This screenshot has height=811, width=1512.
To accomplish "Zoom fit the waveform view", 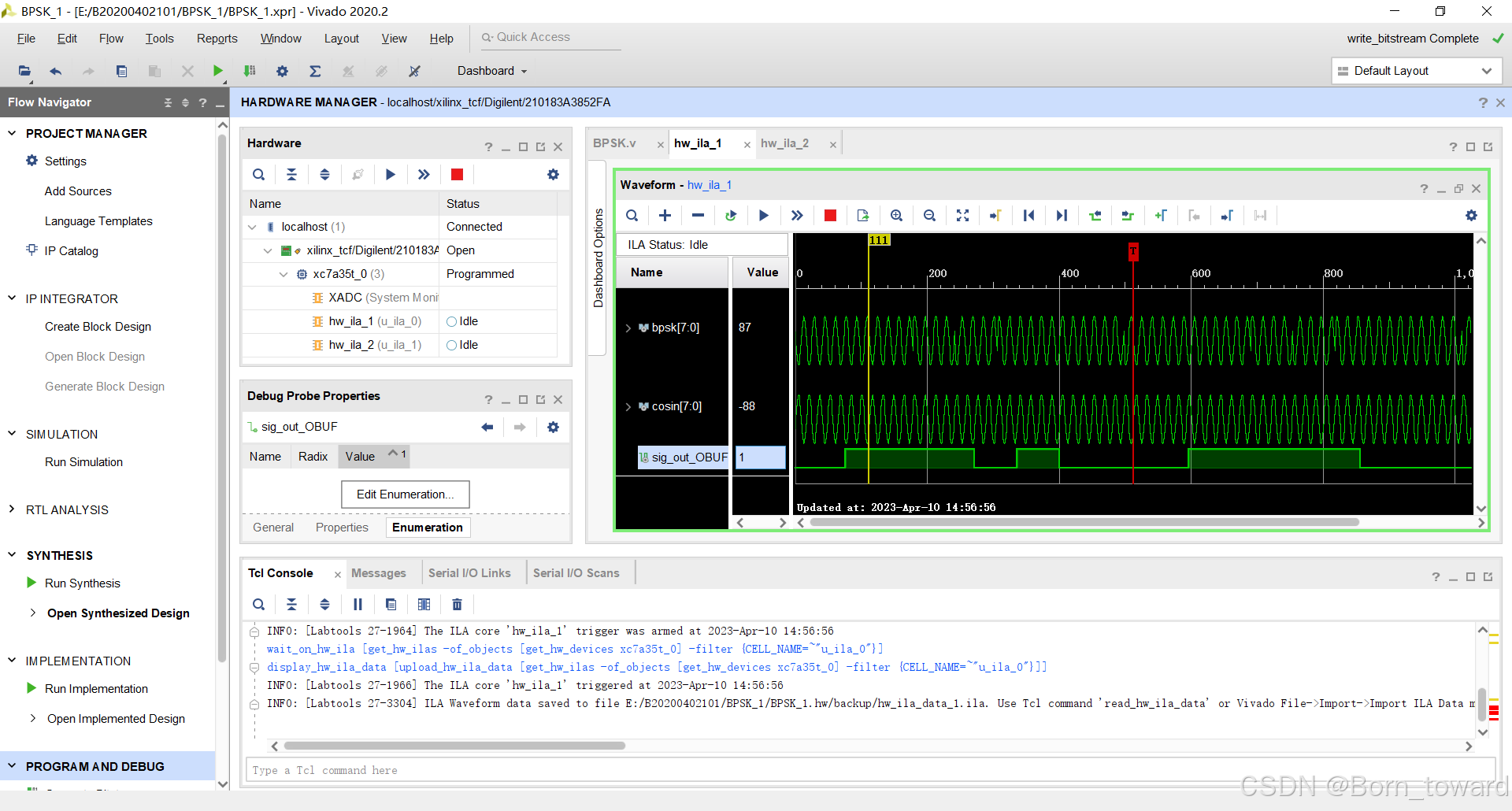I will tap(962, 216).
